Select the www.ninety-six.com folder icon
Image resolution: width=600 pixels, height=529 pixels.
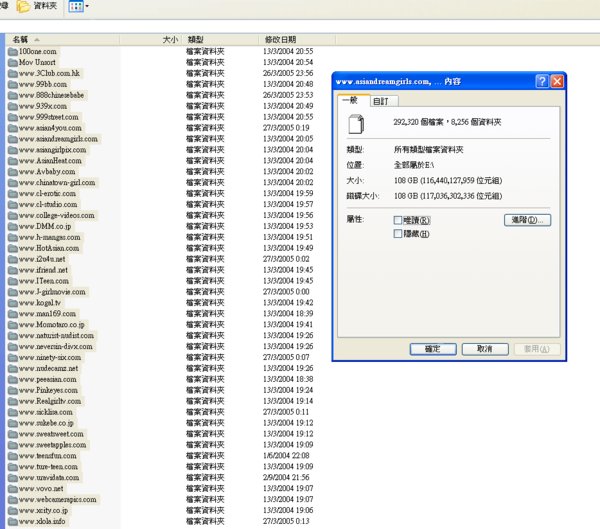coord(13,358)
